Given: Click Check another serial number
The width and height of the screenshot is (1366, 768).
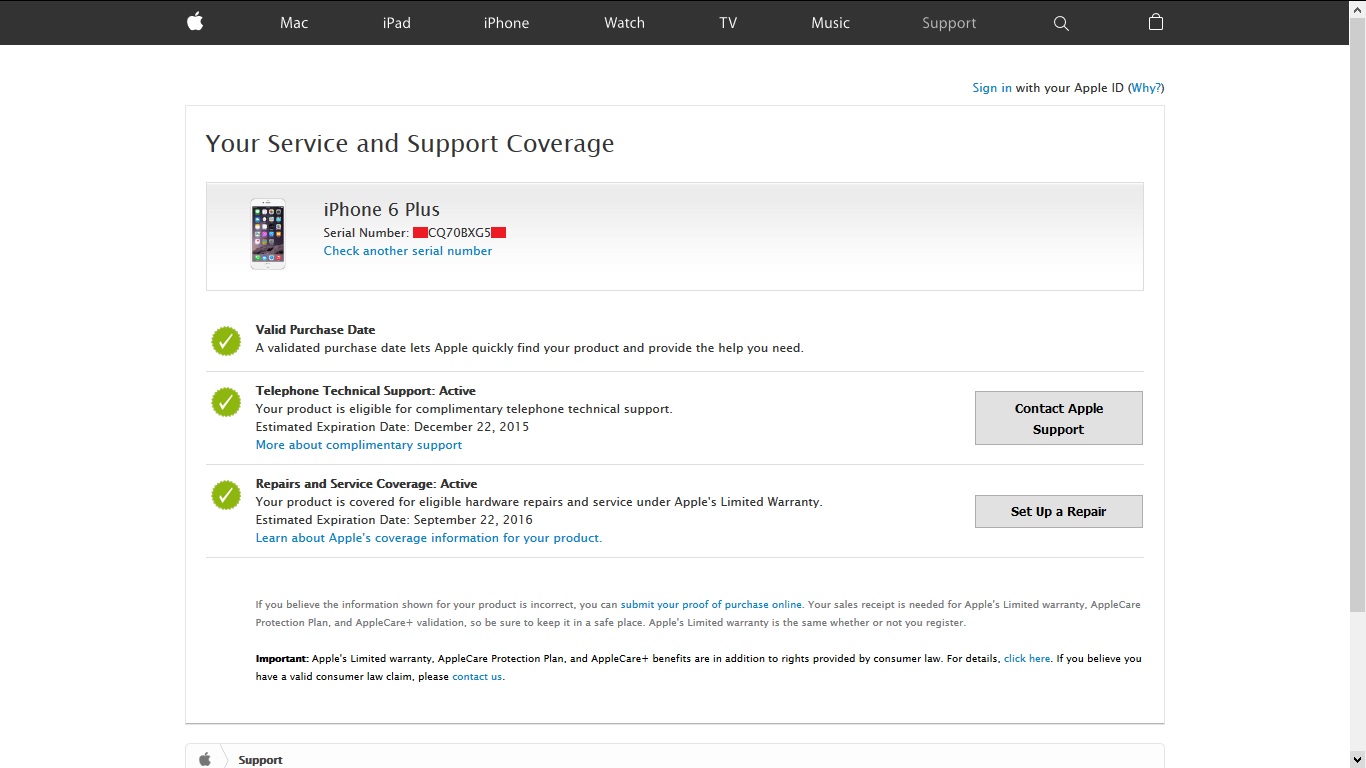Looking at the screenshot, I should pos(408,251).
